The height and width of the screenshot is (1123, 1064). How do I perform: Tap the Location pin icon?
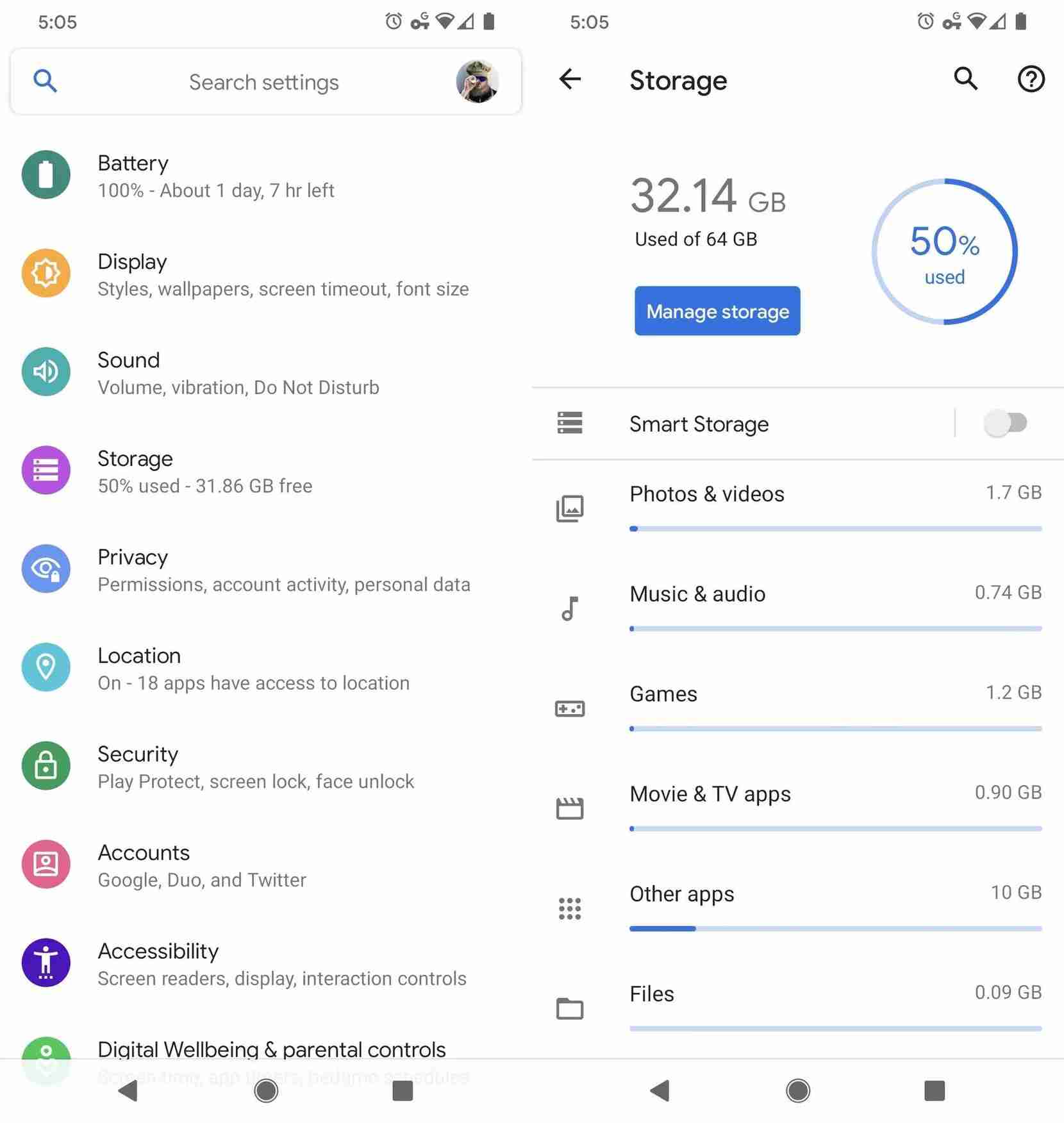(46, 667)
